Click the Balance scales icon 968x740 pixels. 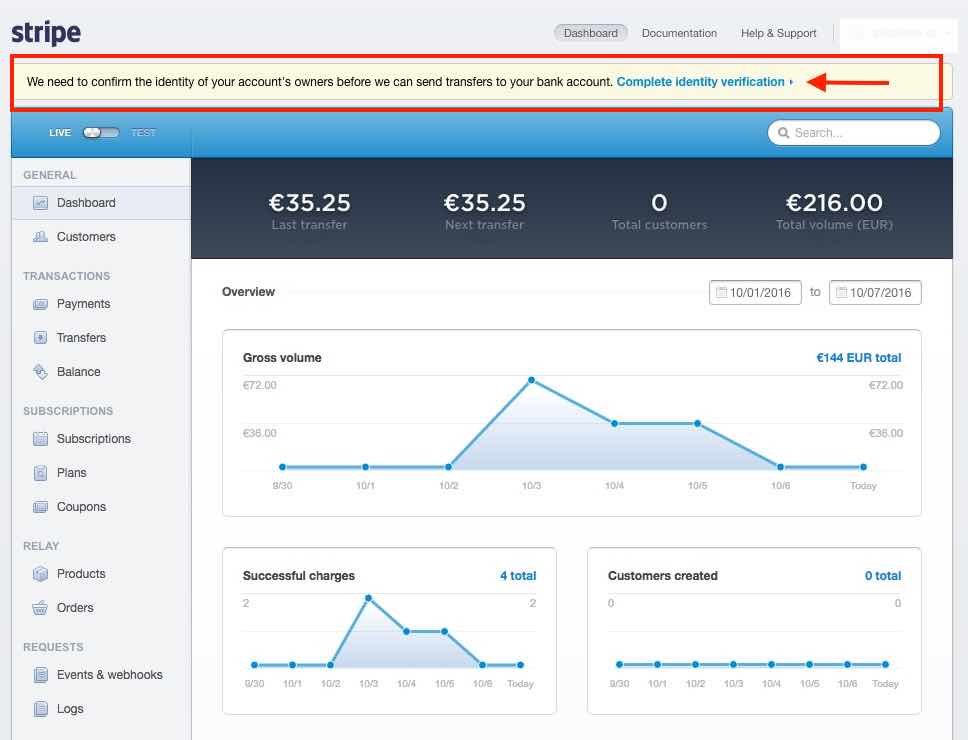coord(40,372)
